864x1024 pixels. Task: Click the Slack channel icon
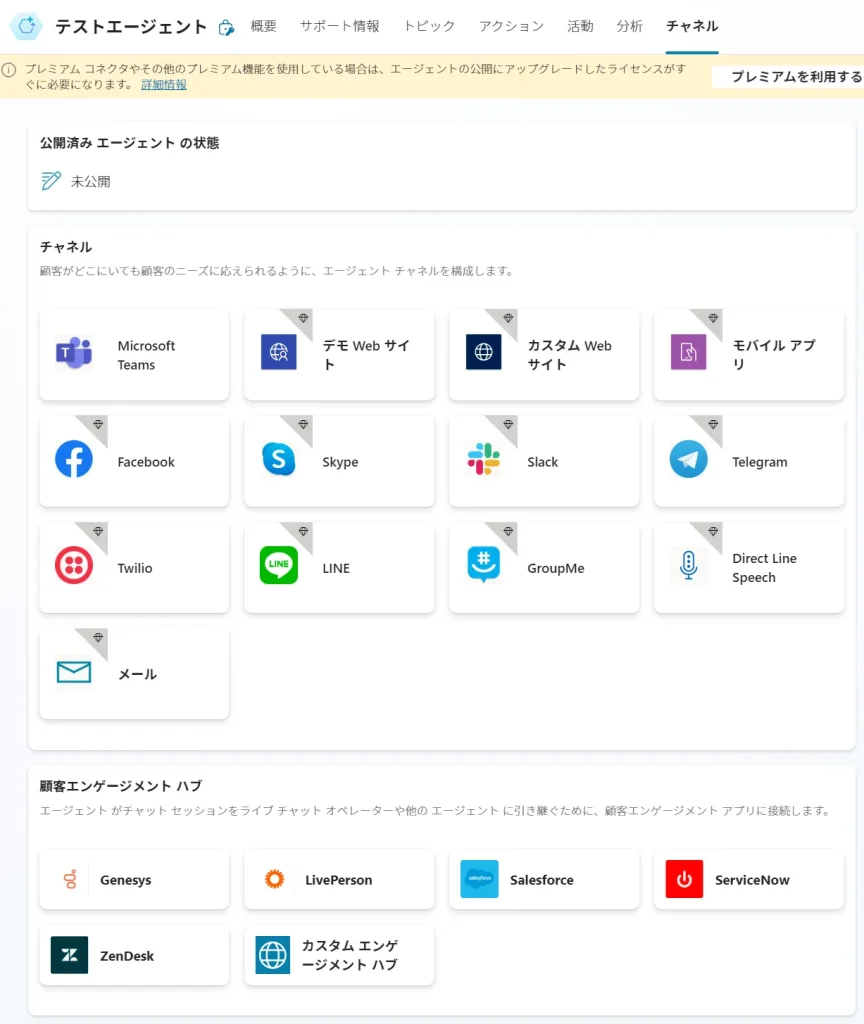[484, 460]
